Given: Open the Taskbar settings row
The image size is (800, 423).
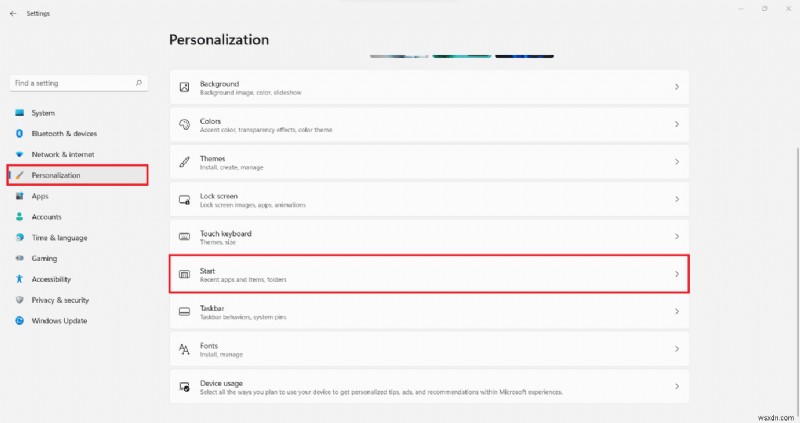Looking at the screenshot, I should (x=429, y=311).
